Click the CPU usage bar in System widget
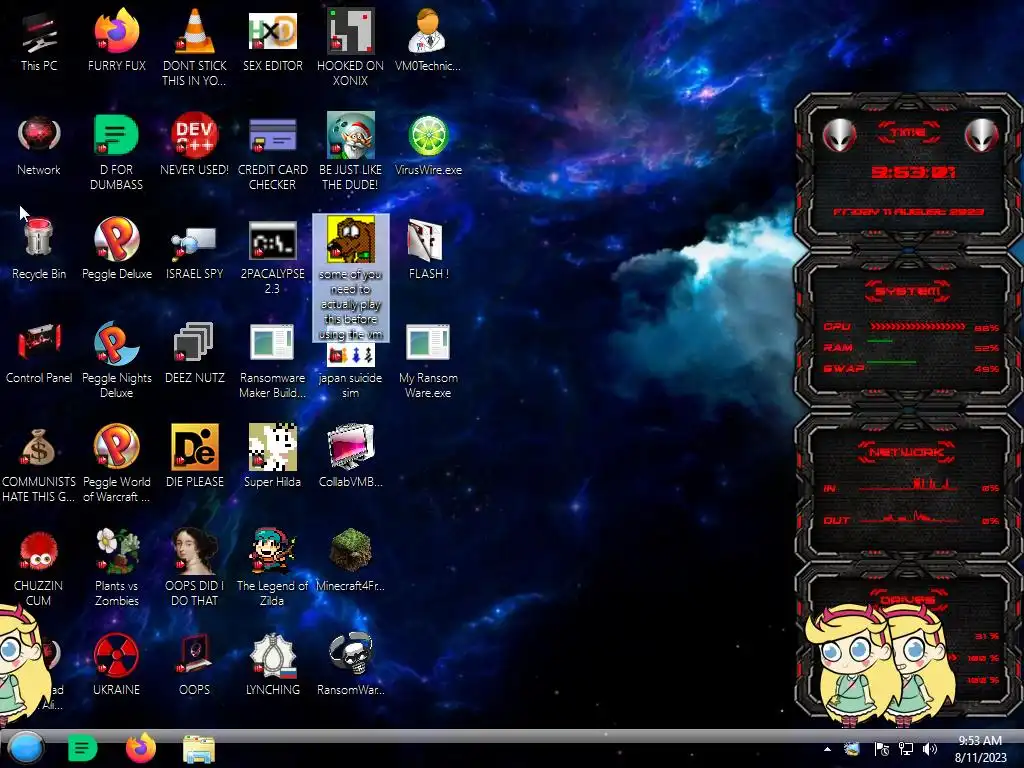 (x=917, y=327)
